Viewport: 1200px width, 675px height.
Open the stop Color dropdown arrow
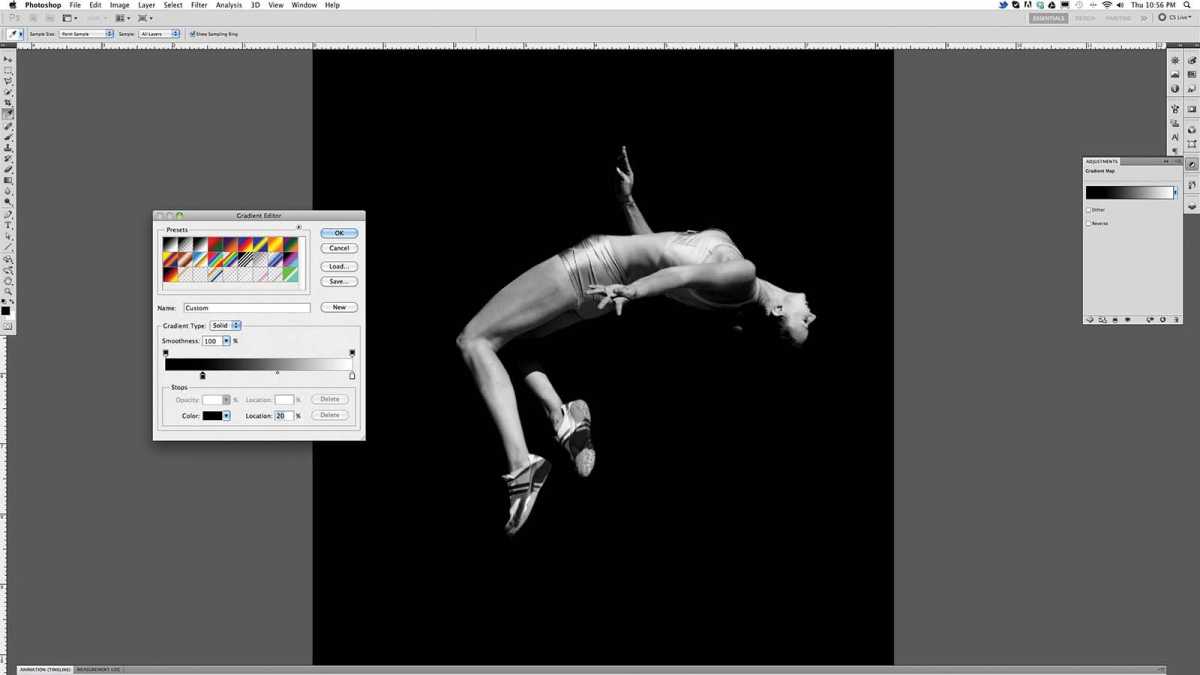coord(226,415)
